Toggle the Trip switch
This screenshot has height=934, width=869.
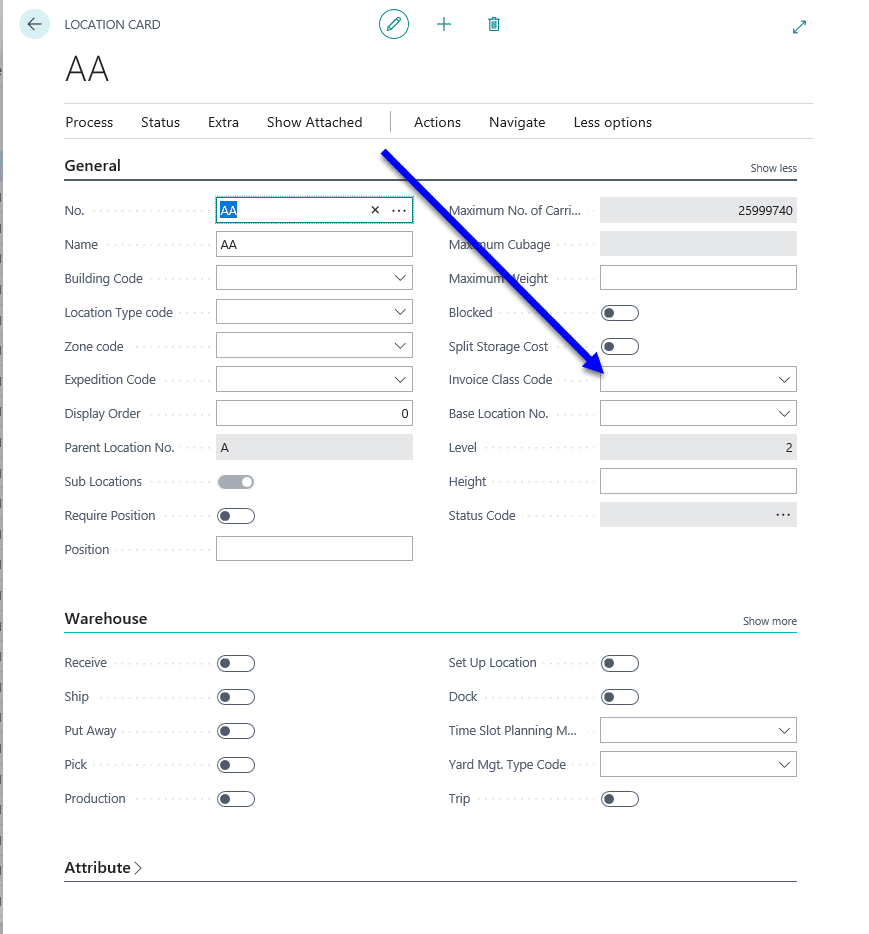[620, 799]
